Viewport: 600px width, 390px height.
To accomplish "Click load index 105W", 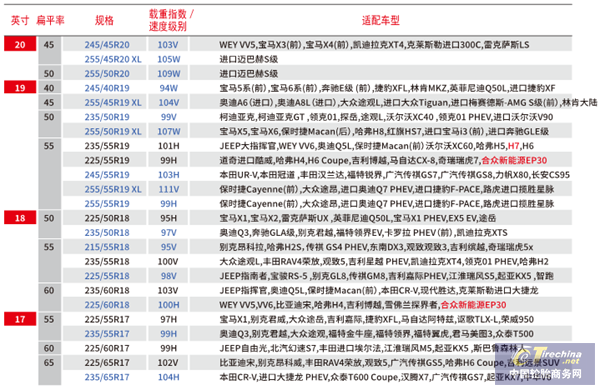I will pyautogui.click(x=169, y=59).
